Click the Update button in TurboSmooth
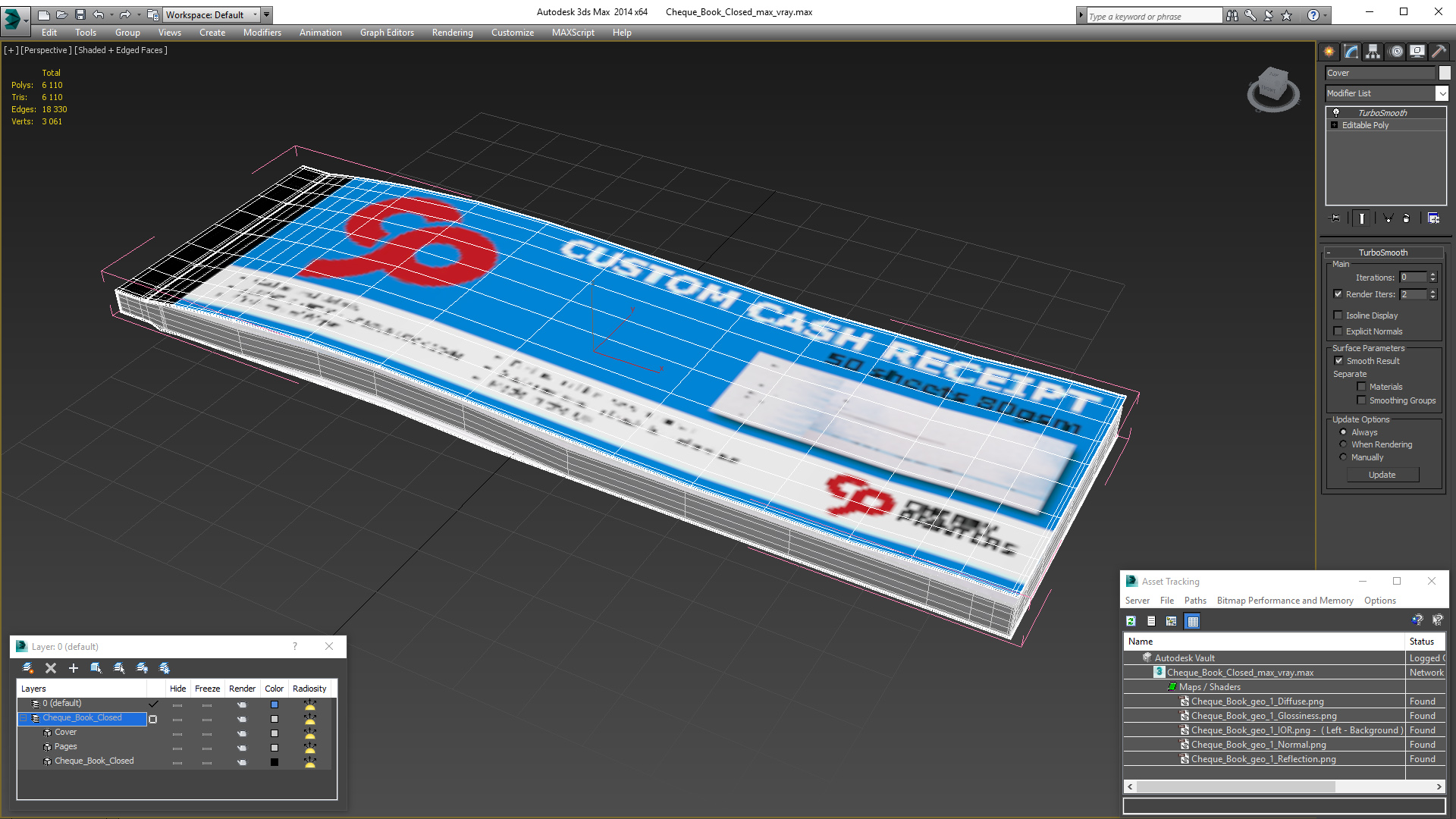The image size is (1456, 819). [x=1382, y=475]
